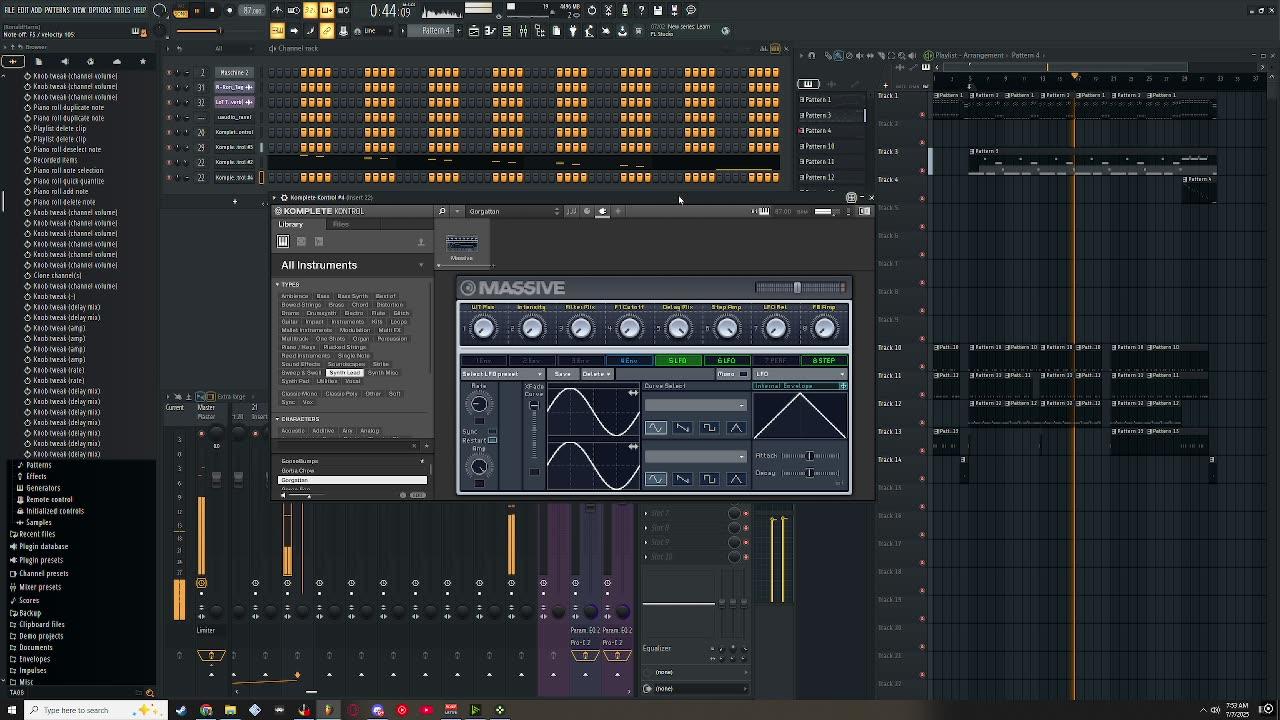Viewport: 1280px width, 720px height.
Task: Toggle the Restart checkbox in Massive LFO
Action: [491, 440]
